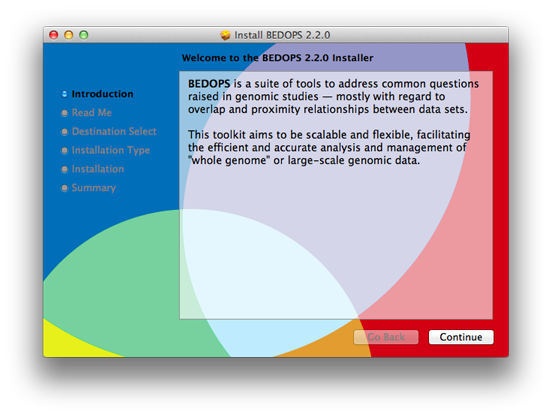Select the Summary step
Image resolution: width=551 pixels, height=416 pixels.
93,188
